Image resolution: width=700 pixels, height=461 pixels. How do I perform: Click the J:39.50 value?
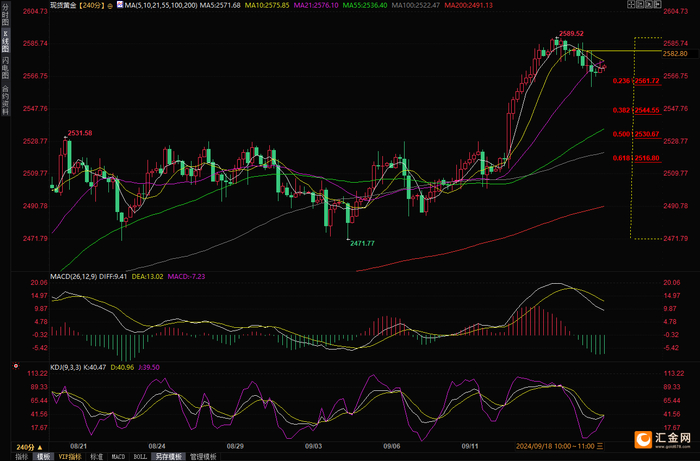(149, 367)
